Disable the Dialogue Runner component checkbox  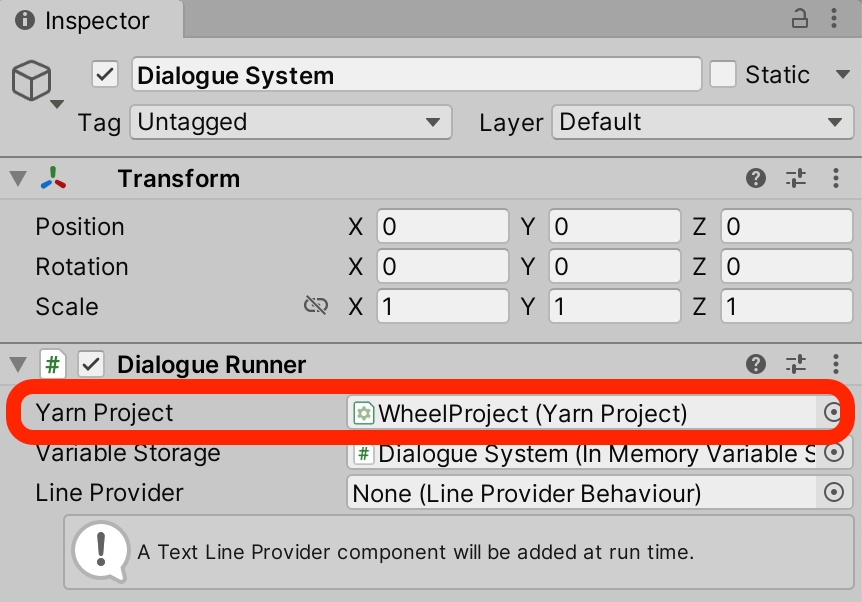92,365
